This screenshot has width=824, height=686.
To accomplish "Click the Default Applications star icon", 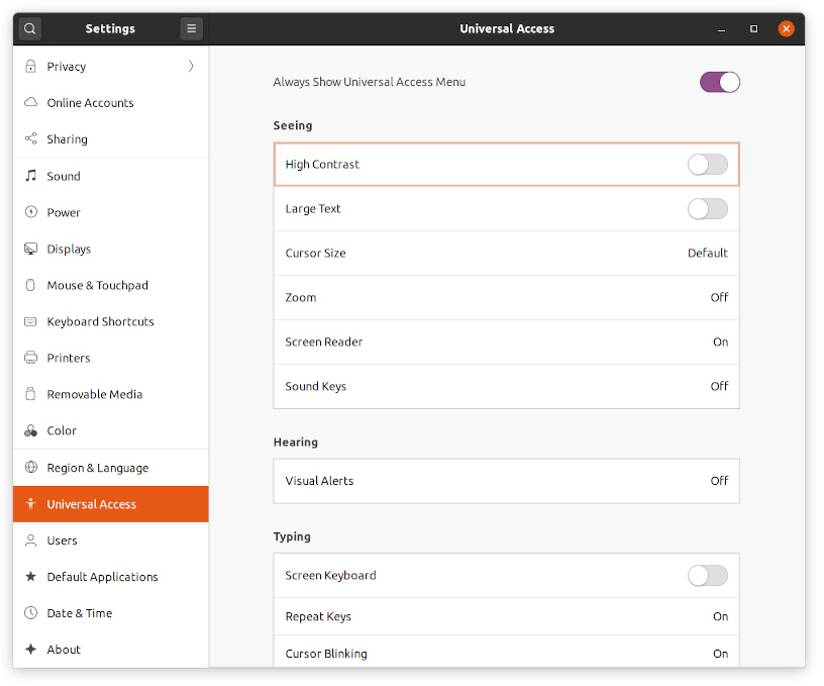I will tap(31, 577).
